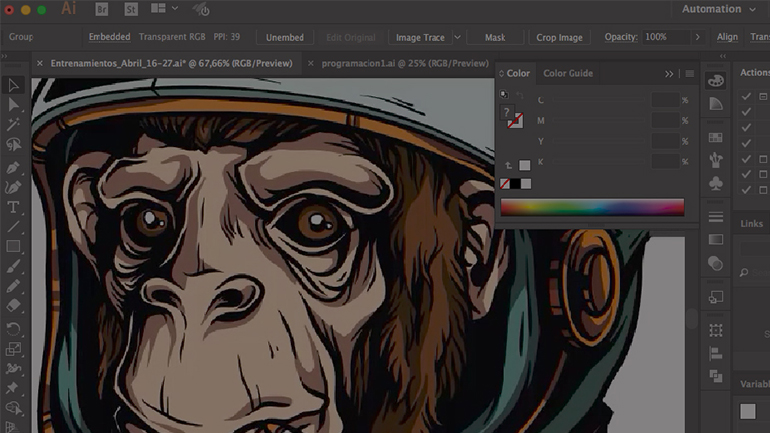770x433 pixels.
Task: Open the Swatches panel dock icon
Action: point(715,137)
